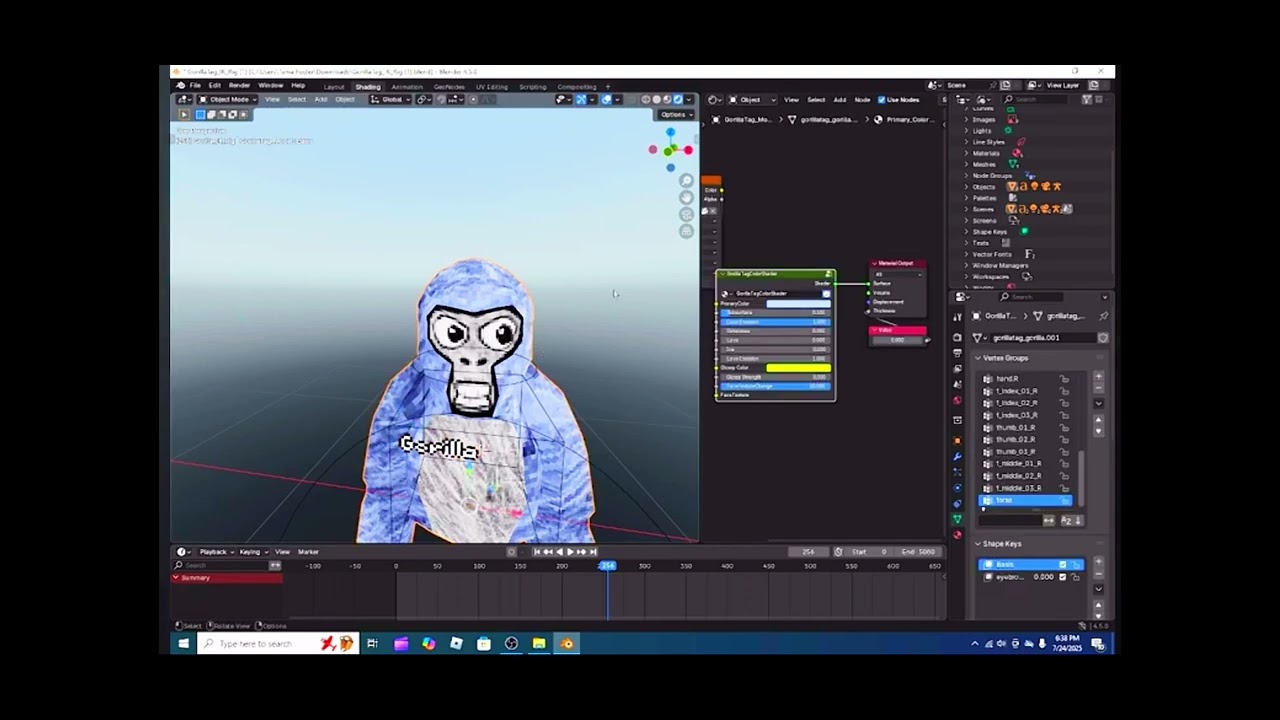Expand the Meshes row in outliner
This screenshot has height=720, width=1280.
point(966,164)
